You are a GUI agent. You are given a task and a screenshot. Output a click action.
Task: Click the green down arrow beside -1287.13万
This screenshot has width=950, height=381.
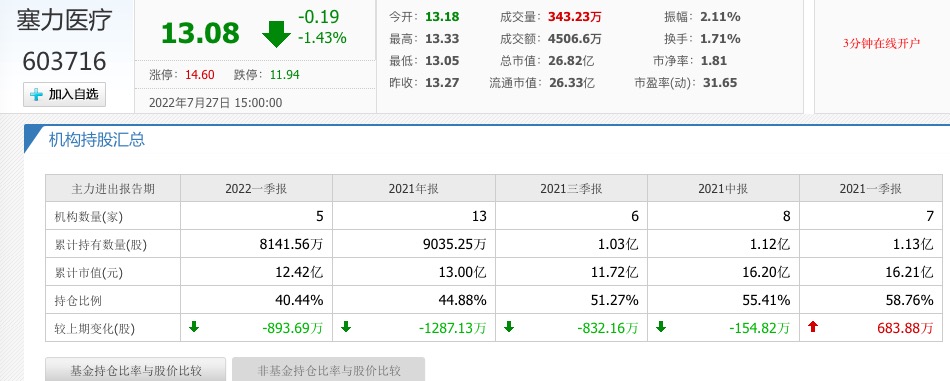(x=346, y=327)
